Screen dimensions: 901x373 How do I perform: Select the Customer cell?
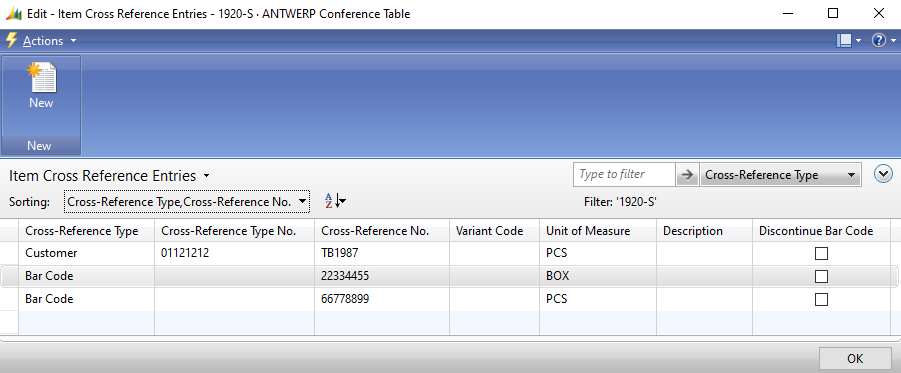click(87, 253)
